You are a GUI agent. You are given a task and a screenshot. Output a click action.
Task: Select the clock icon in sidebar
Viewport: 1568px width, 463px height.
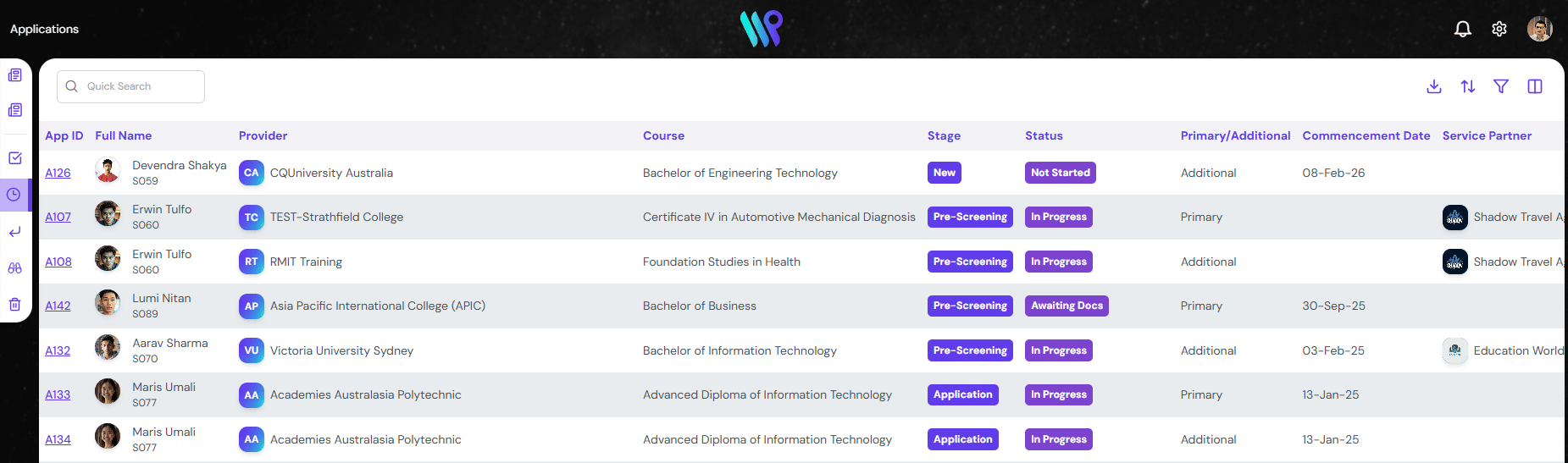coord(14,195)
